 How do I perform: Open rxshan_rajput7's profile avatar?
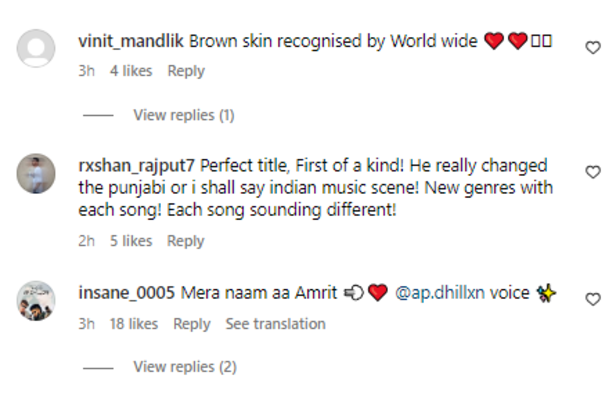tap(37, 173)
